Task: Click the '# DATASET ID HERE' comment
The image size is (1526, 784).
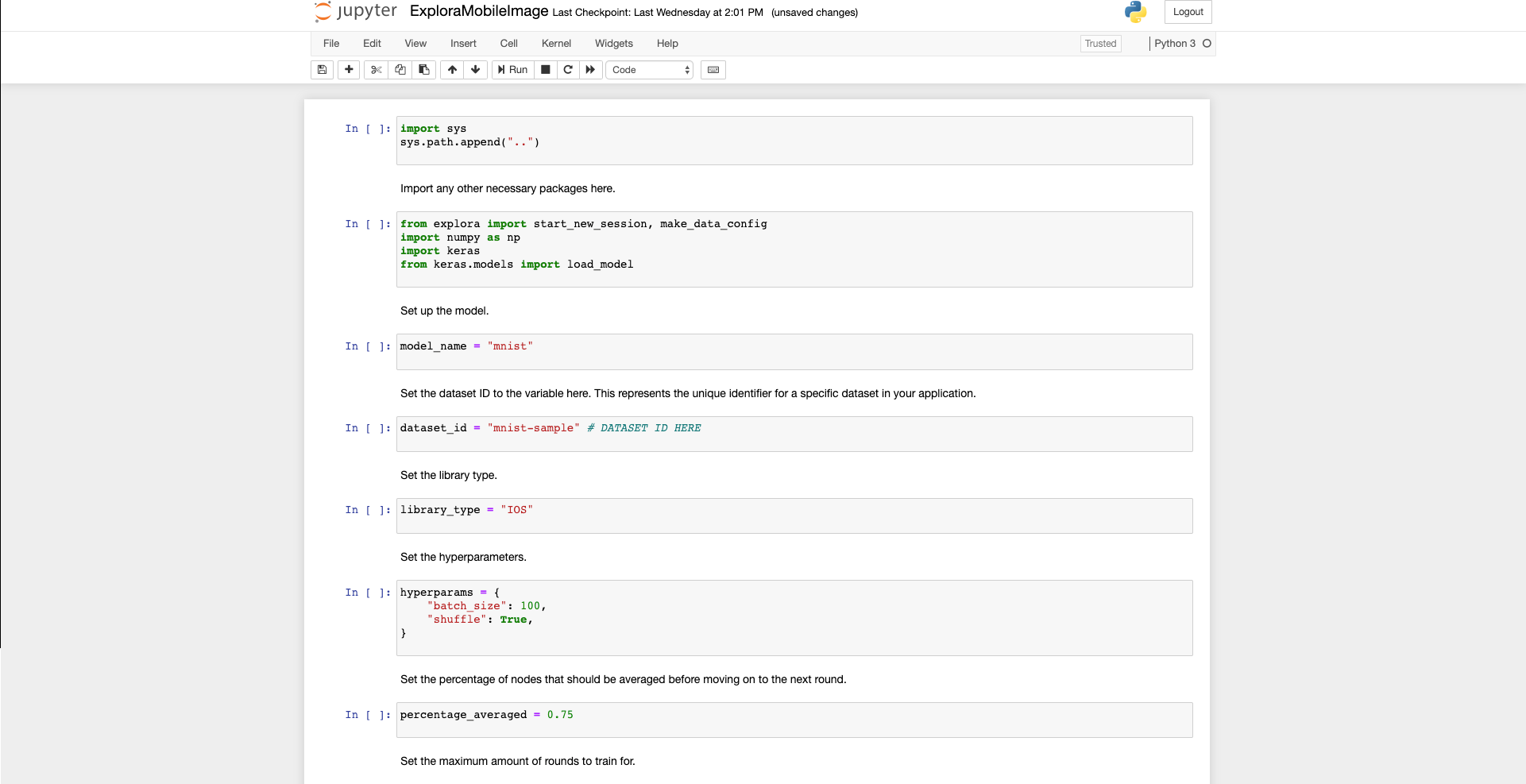Action: click(x=644, y=428)
